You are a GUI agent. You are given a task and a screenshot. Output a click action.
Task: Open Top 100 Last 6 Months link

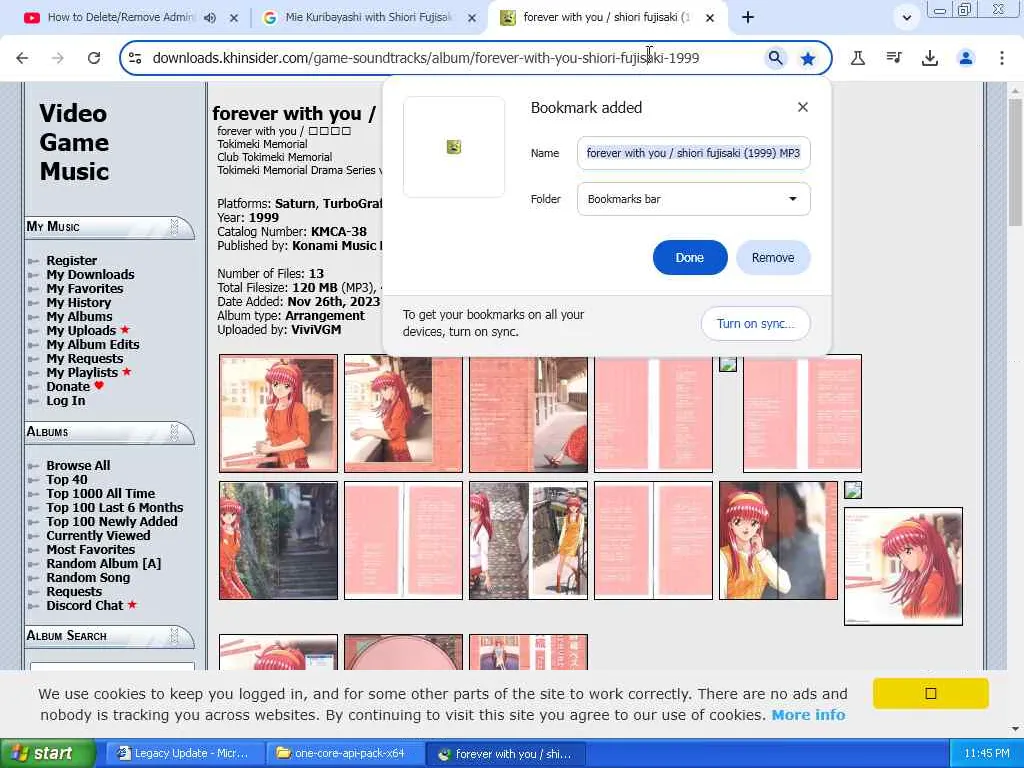(115, 507)
